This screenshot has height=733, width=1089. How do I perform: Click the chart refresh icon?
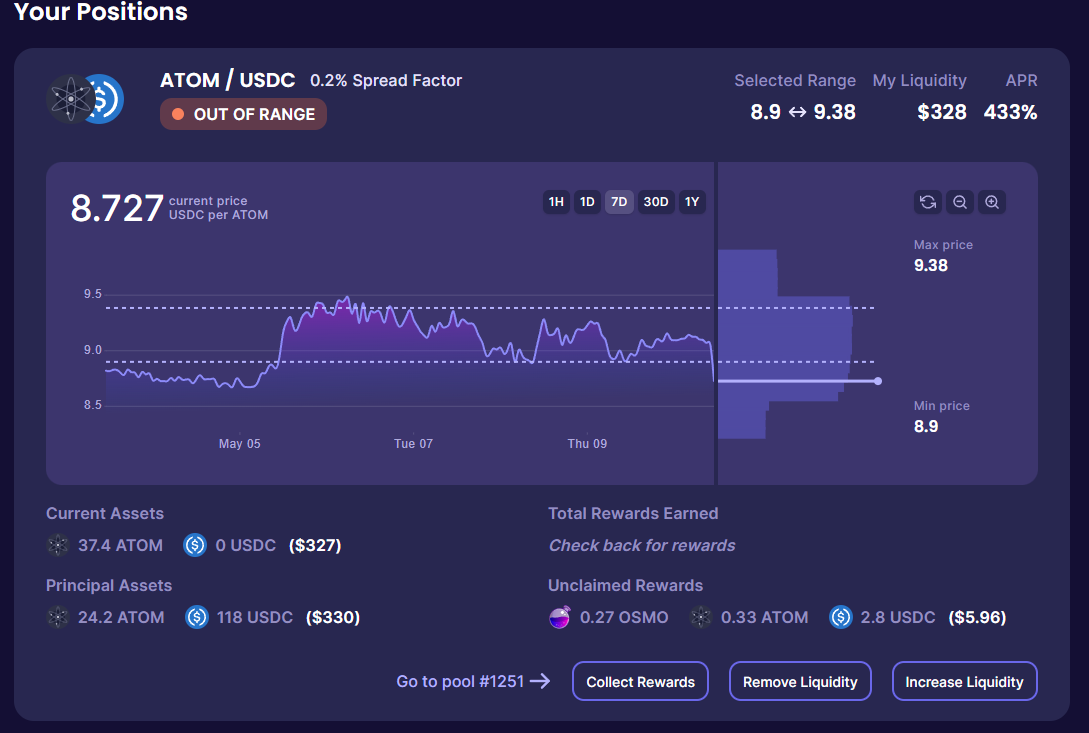click(x=927, y=202)
